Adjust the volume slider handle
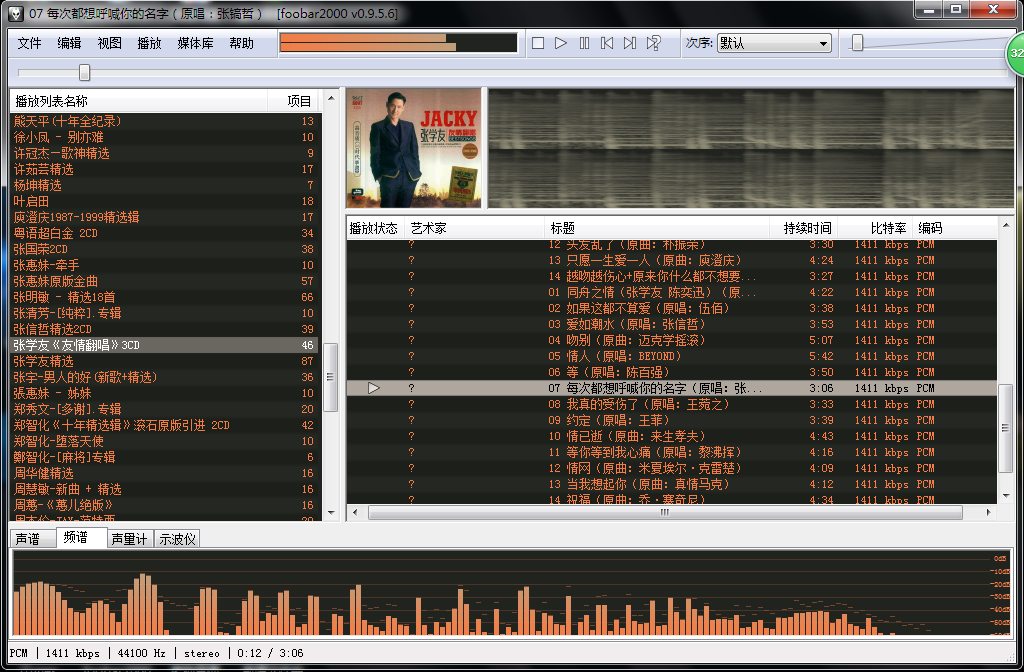1024x672 pixels. tap(857, 43)
